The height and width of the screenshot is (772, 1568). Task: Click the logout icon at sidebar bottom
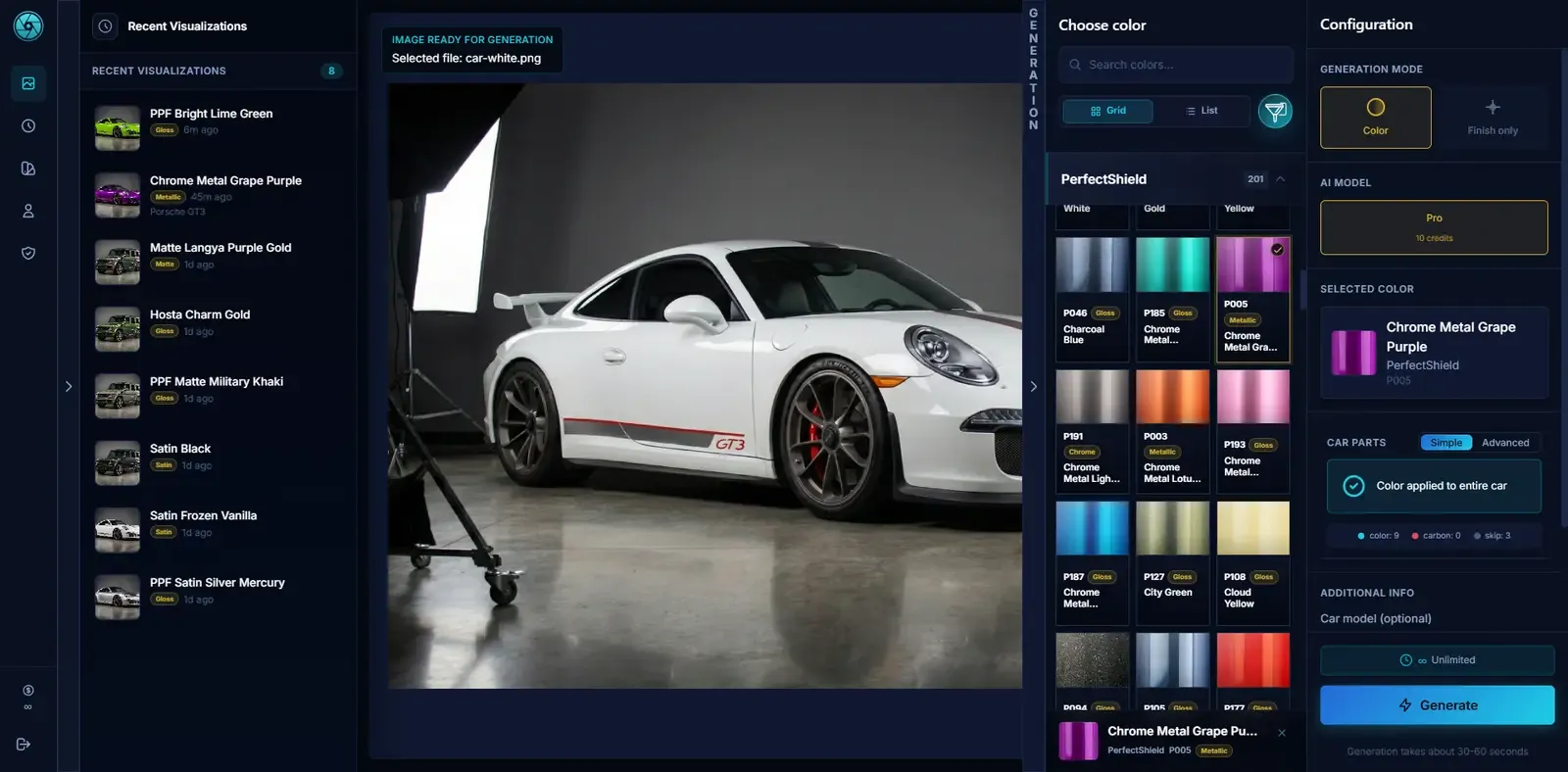click(x=24, y=745)
